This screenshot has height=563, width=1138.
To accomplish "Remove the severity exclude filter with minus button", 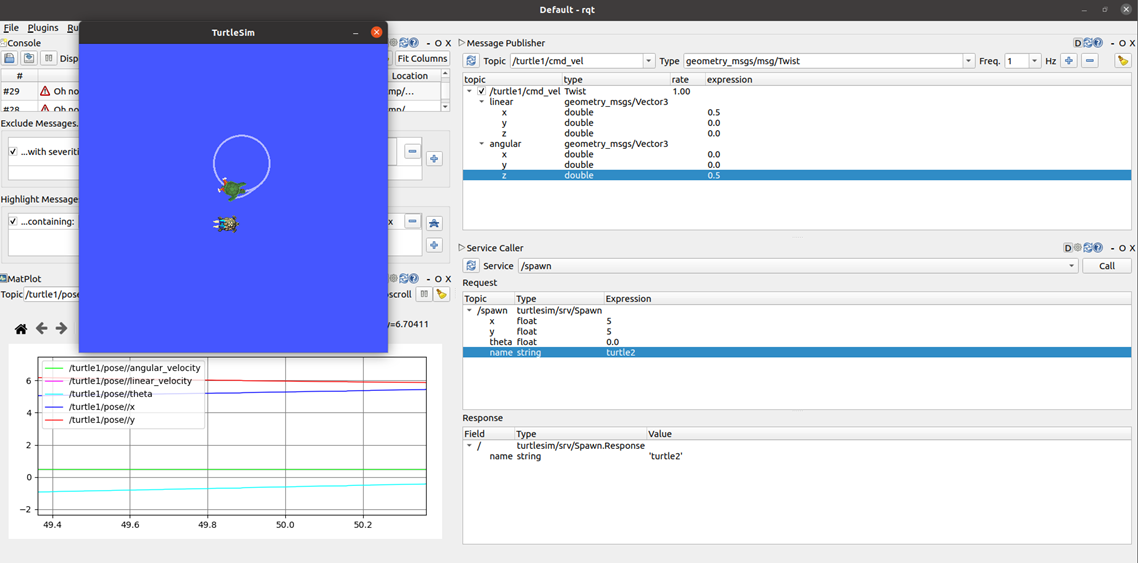I will [412, 151].
